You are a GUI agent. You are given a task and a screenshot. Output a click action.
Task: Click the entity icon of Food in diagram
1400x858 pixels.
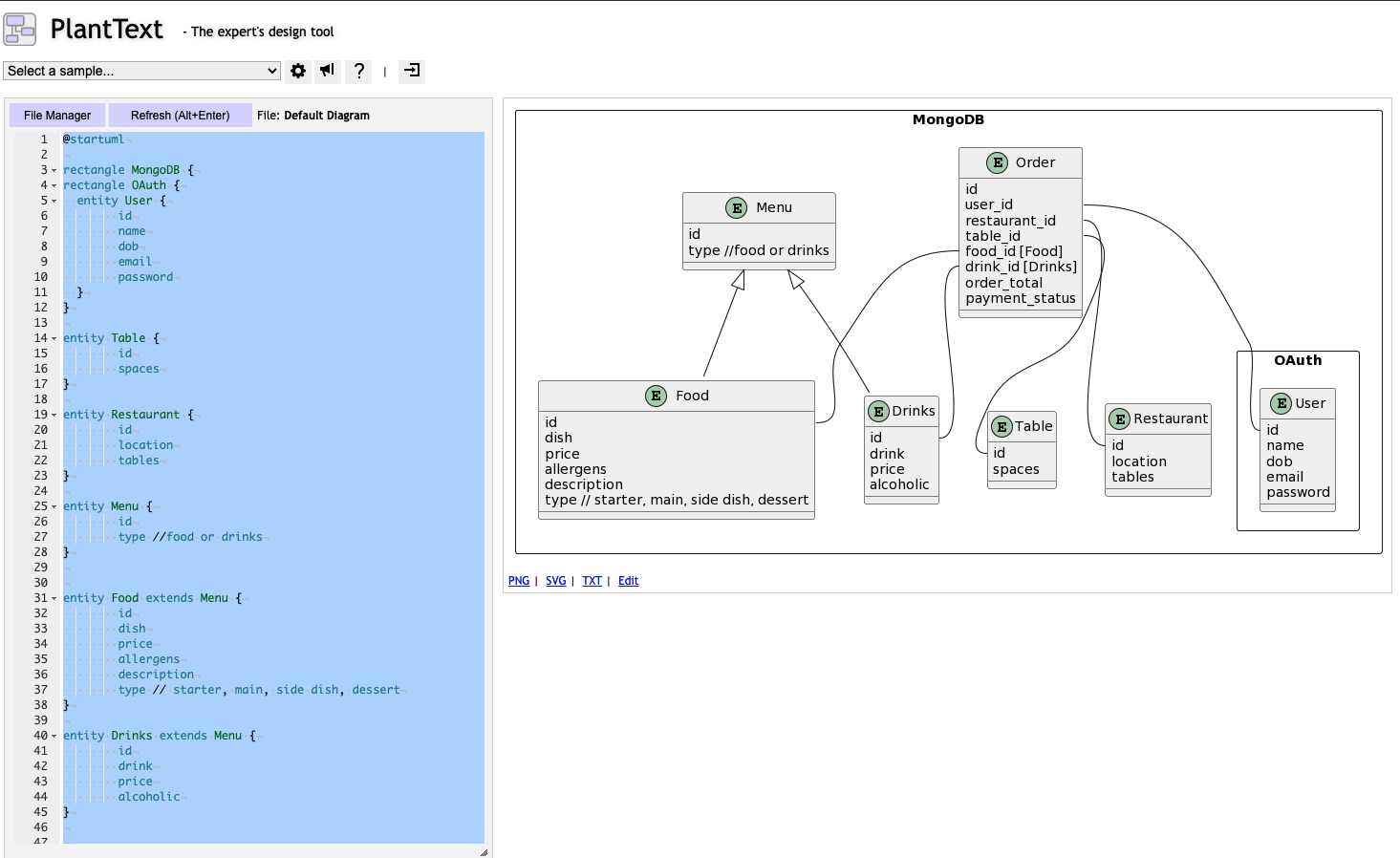click(656, 396)
